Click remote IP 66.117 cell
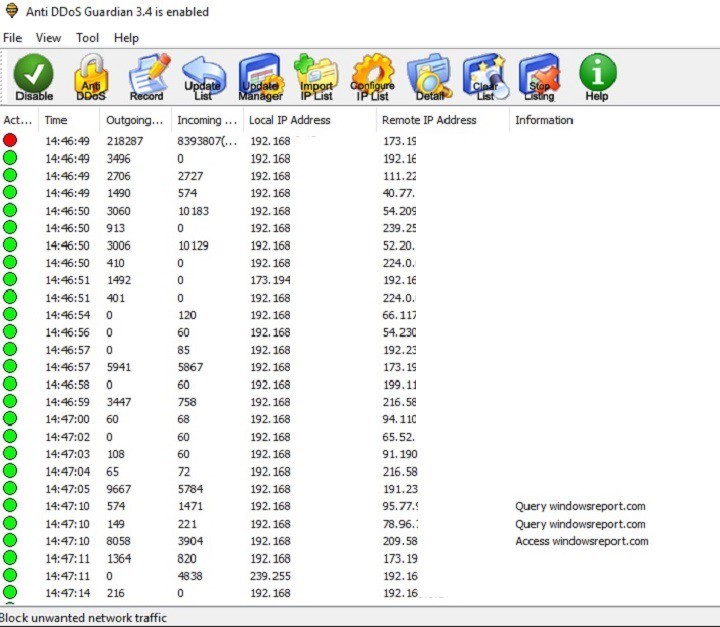 pyautogui.click(x=399, y=315)
